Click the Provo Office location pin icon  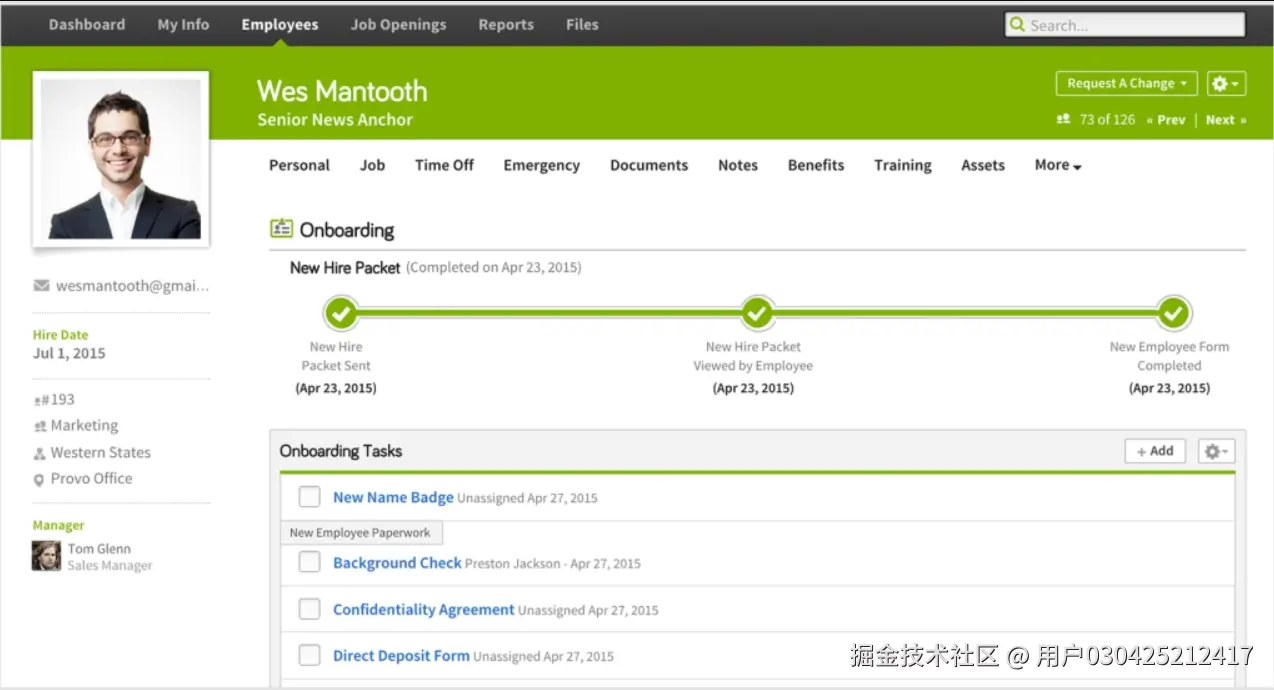(40, 480)
